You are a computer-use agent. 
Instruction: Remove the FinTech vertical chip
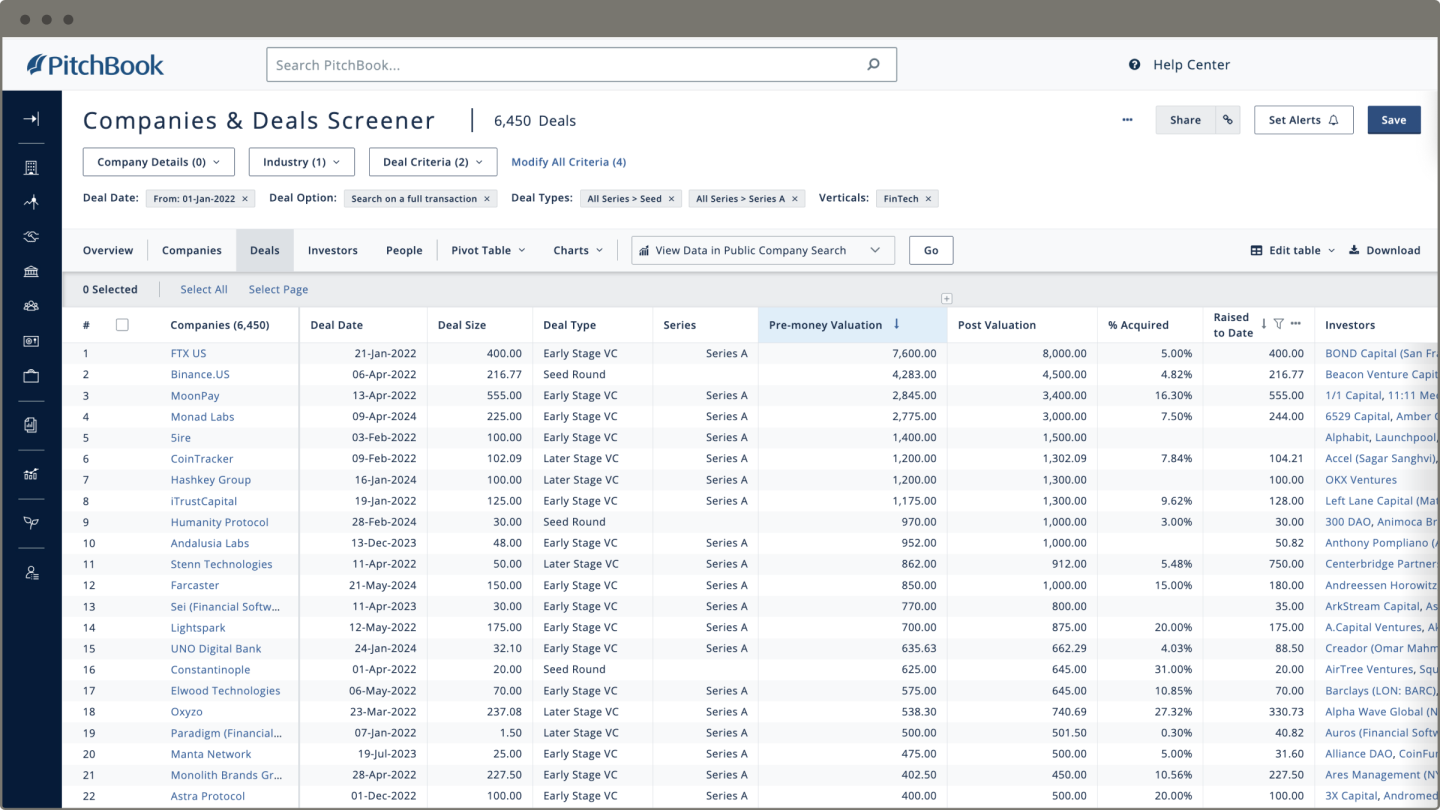[x=928, y=199]
